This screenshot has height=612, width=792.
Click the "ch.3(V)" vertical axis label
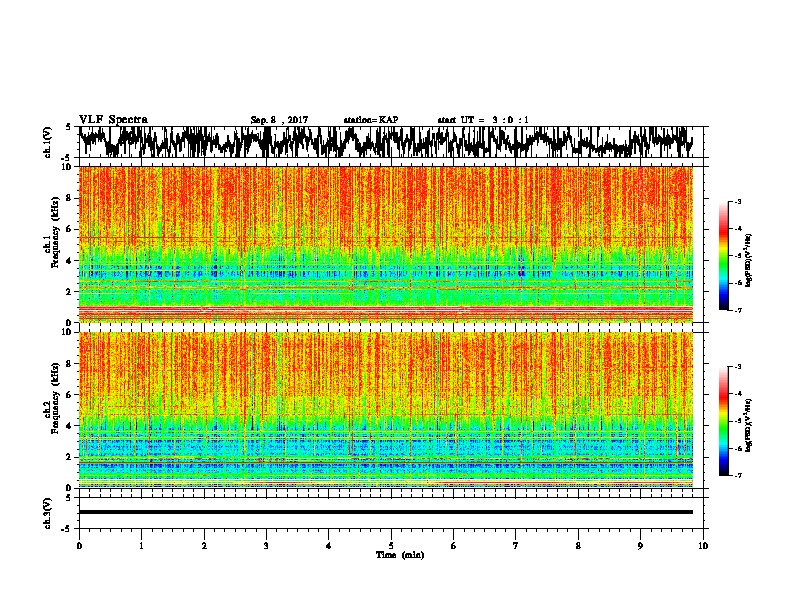coord(48,513)
